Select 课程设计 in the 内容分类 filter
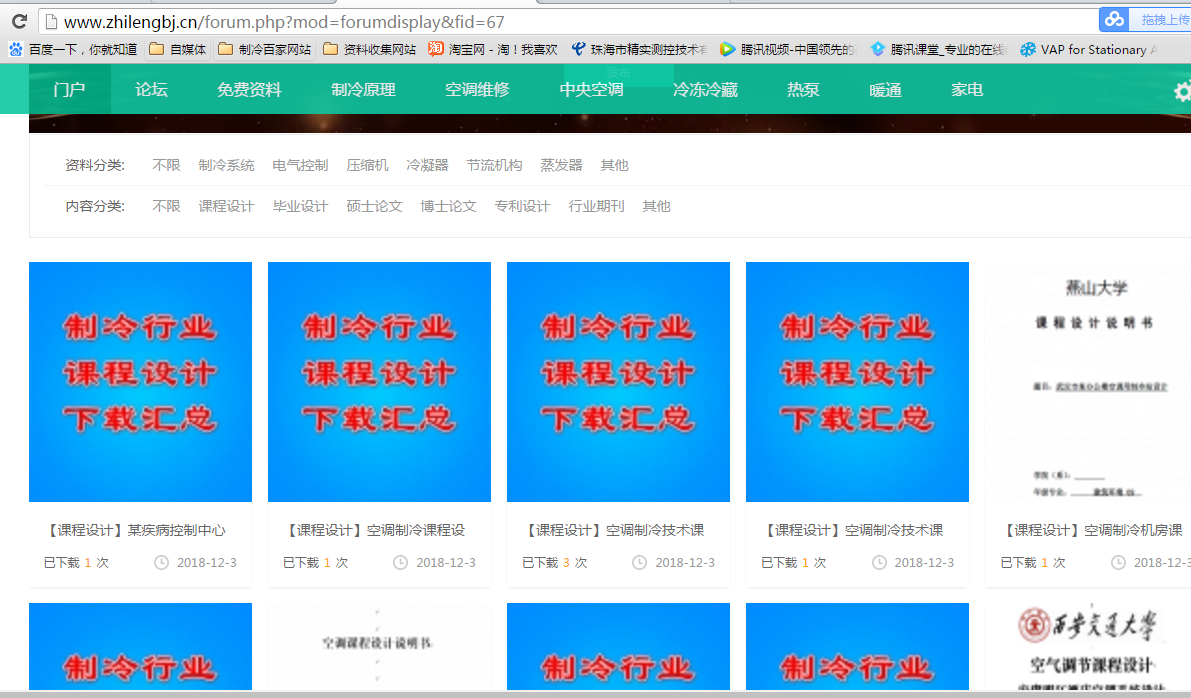The image size is (1191, 698). coord(226,206)
